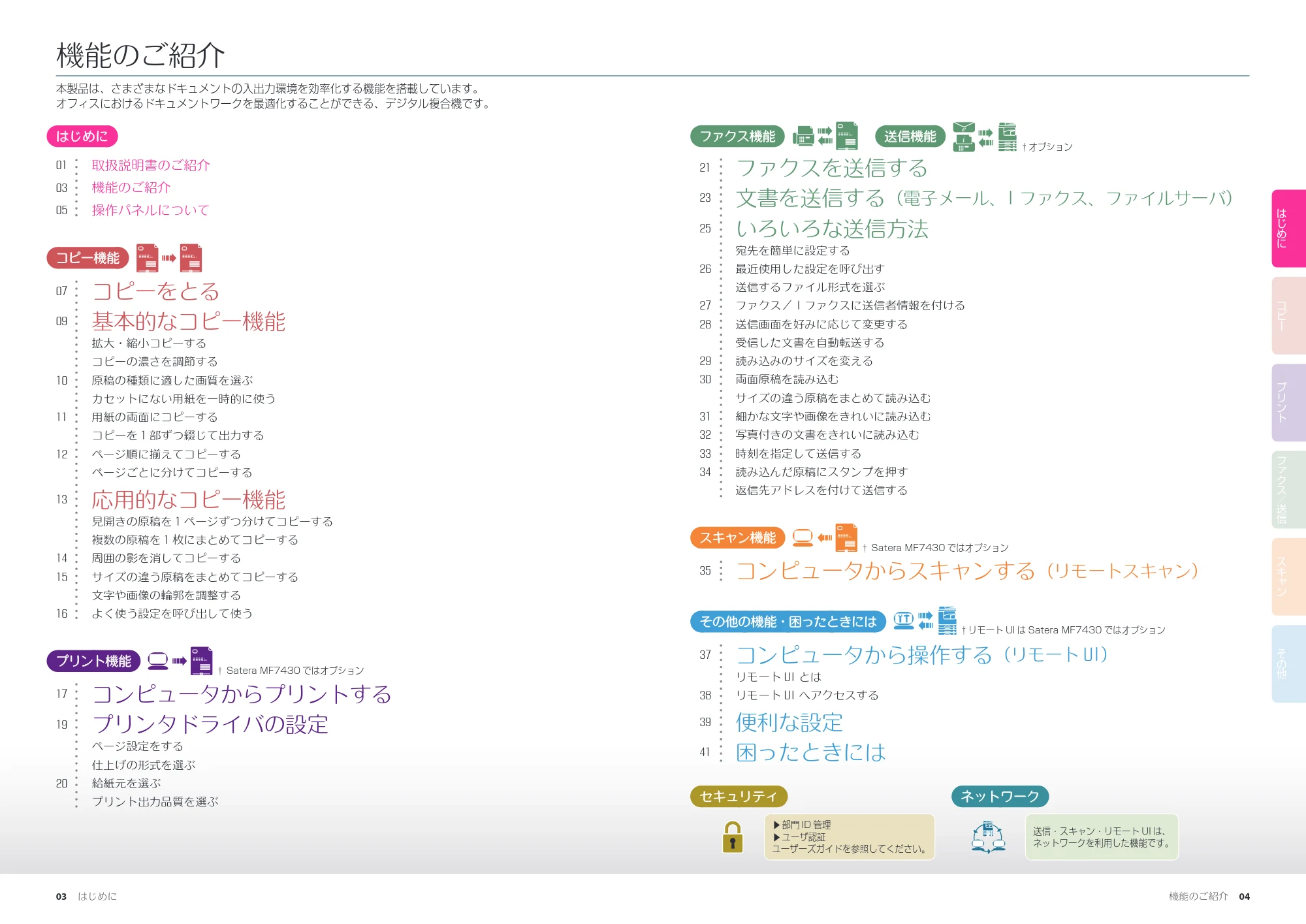Screen dimensions: 1306x924
Task: Click the 送信機能 green badge
Action: 910,136
